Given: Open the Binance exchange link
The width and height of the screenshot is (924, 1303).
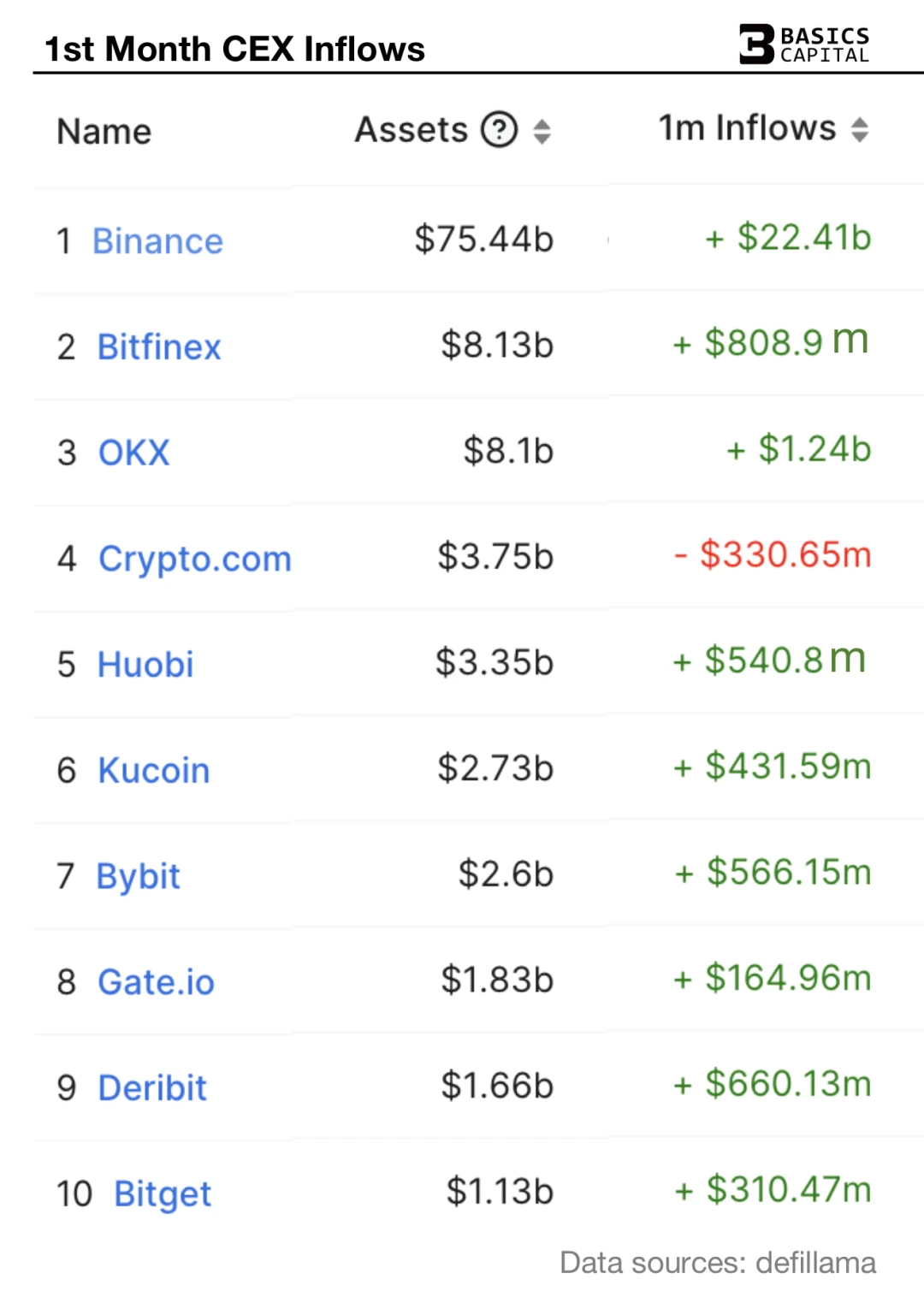Looking at the screenshot, I should [x=157, y=241].
